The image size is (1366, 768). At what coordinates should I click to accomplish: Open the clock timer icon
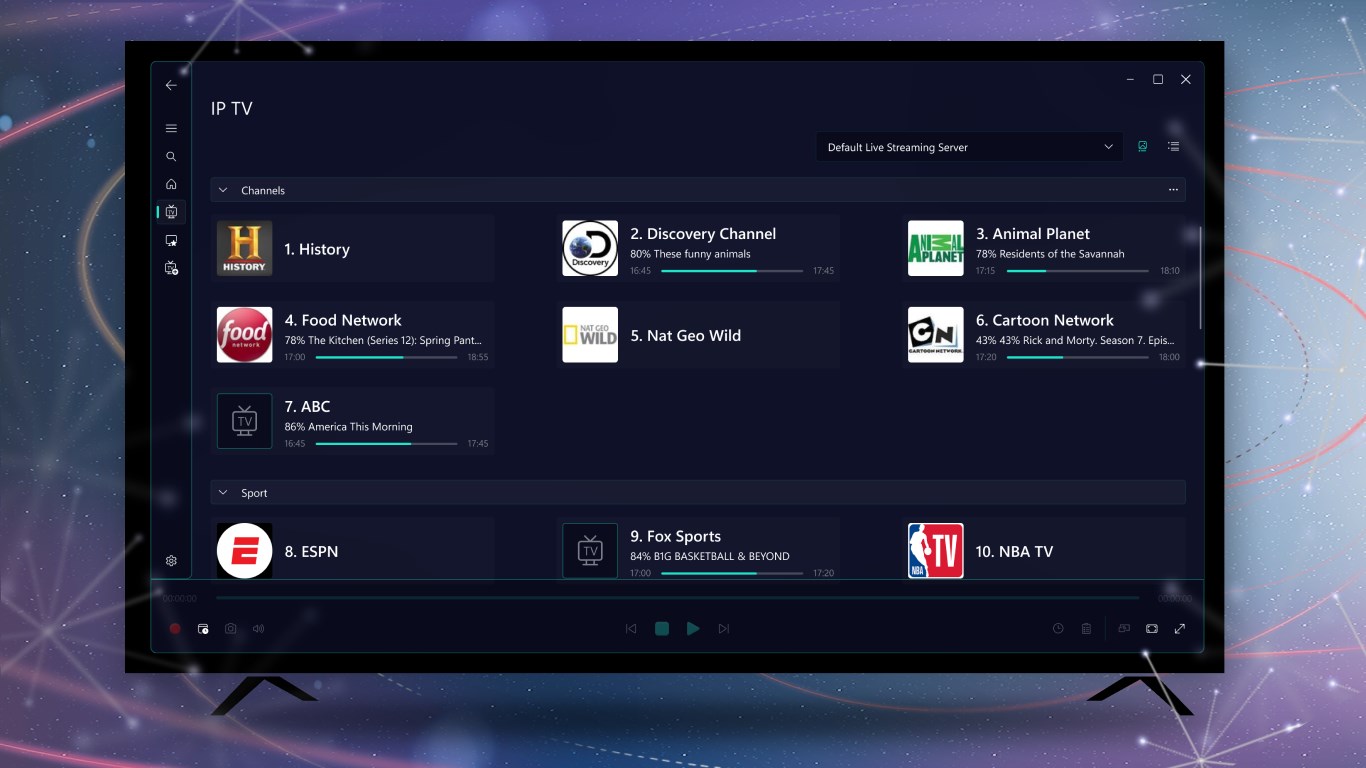(1058, 629)
